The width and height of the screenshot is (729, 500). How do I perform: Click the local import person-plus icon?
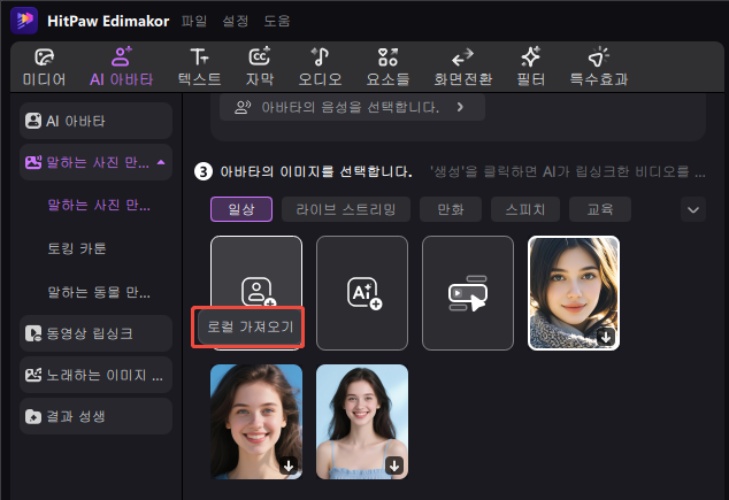click(x=258, y=292)
